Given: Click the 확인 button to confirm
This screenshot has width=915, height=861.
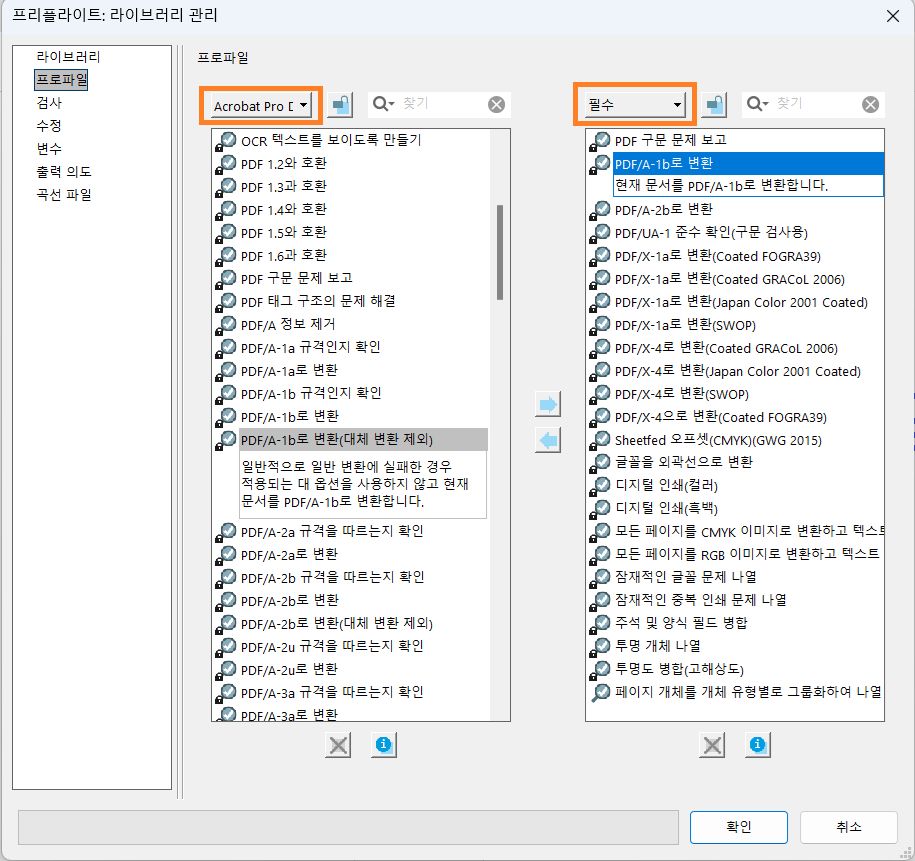Looking at the screenshot, I should click(738, 827).
